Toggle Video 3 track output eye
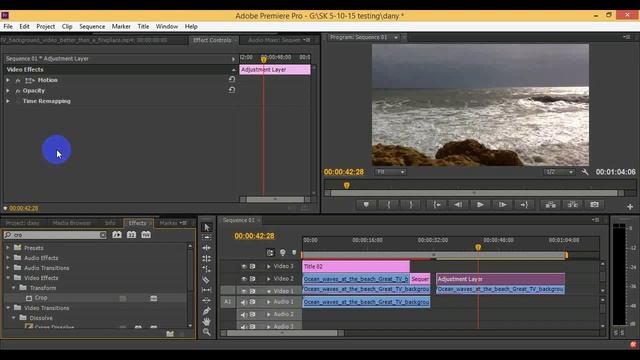The width and height of the screenshot is (640, 360). tap(244, 266)
